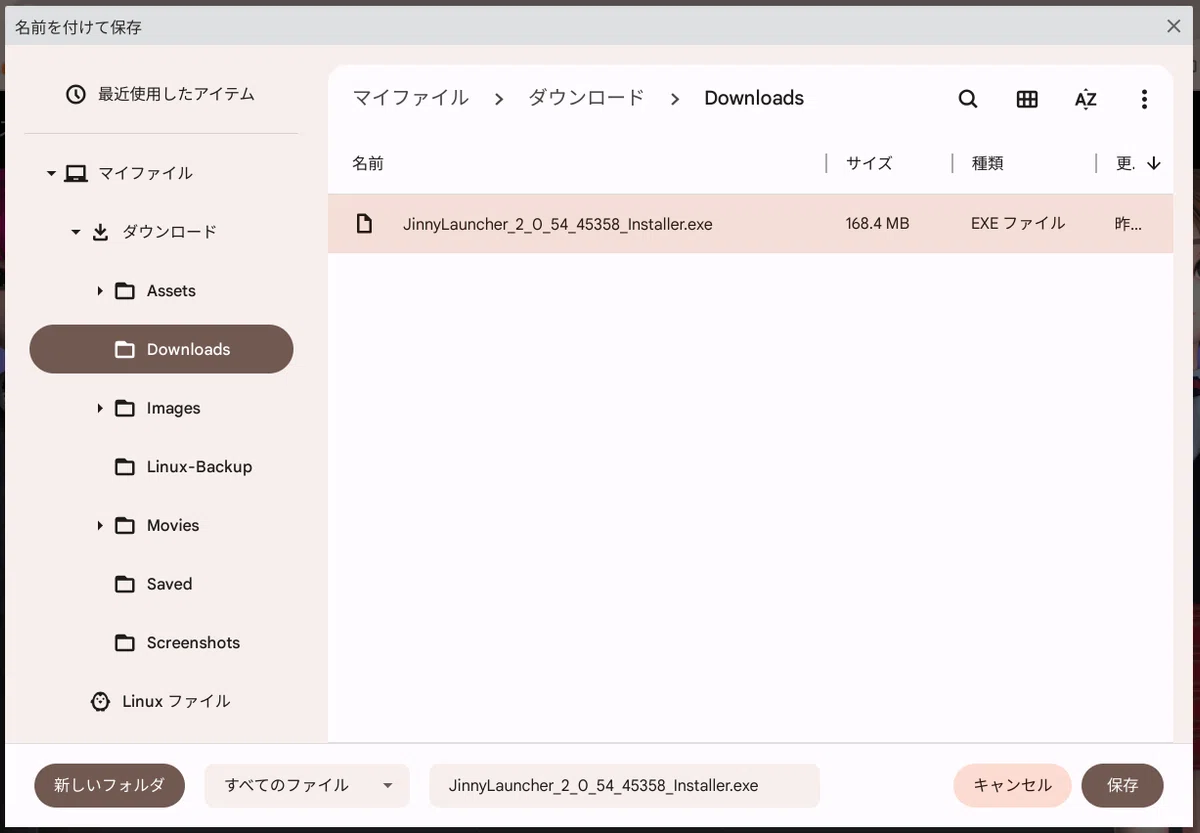Collapse the ダウンロード tree node
This screenshot has width=1200, height=833.
76,232
